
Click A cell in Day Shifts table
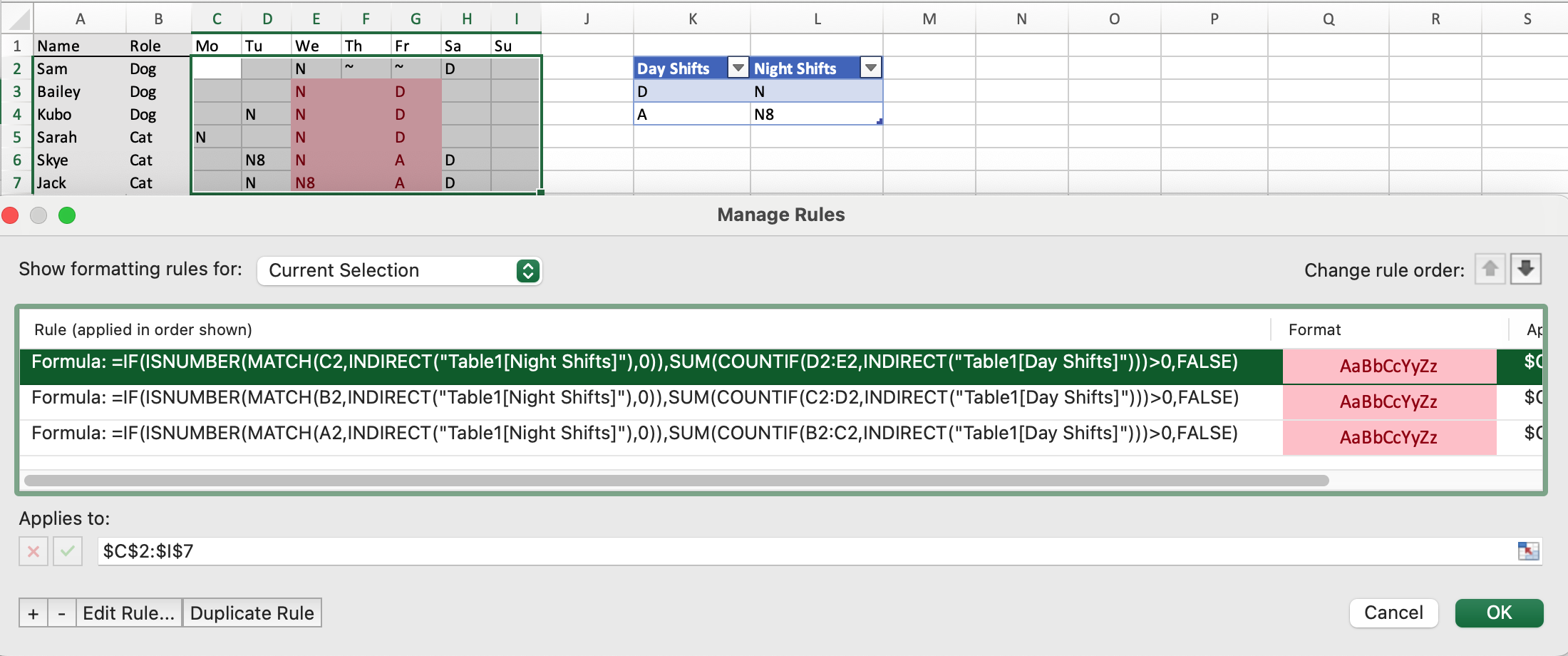[692, 114]
